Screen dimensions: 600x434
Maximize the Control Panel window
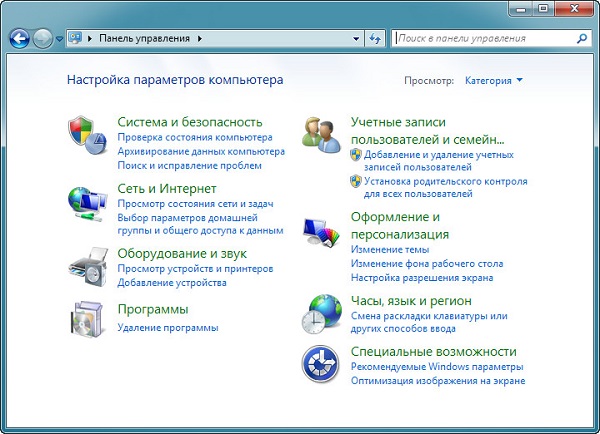tap(543, 8)
